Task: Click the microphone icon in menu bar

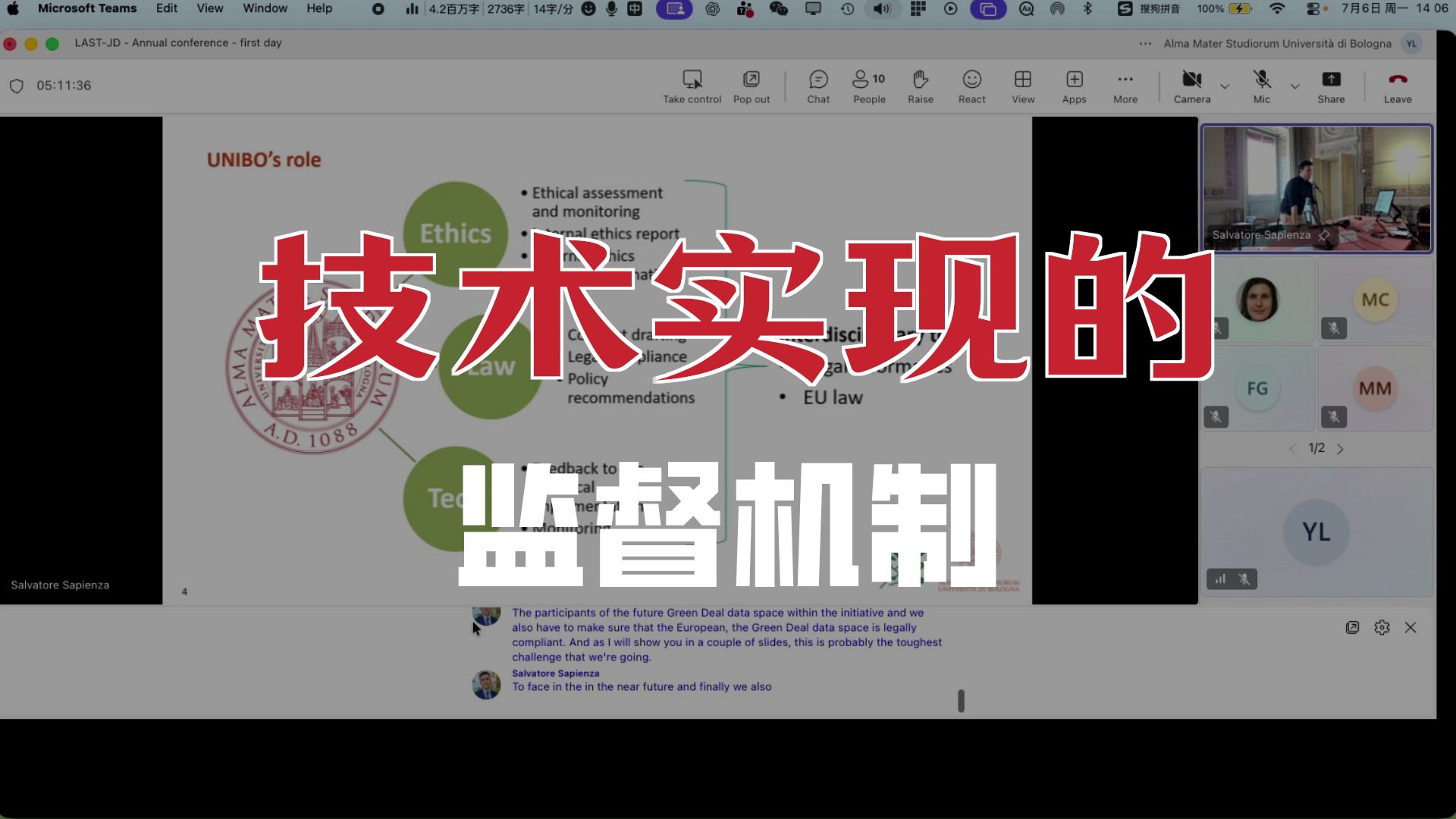Action: (x=611, y=9)
